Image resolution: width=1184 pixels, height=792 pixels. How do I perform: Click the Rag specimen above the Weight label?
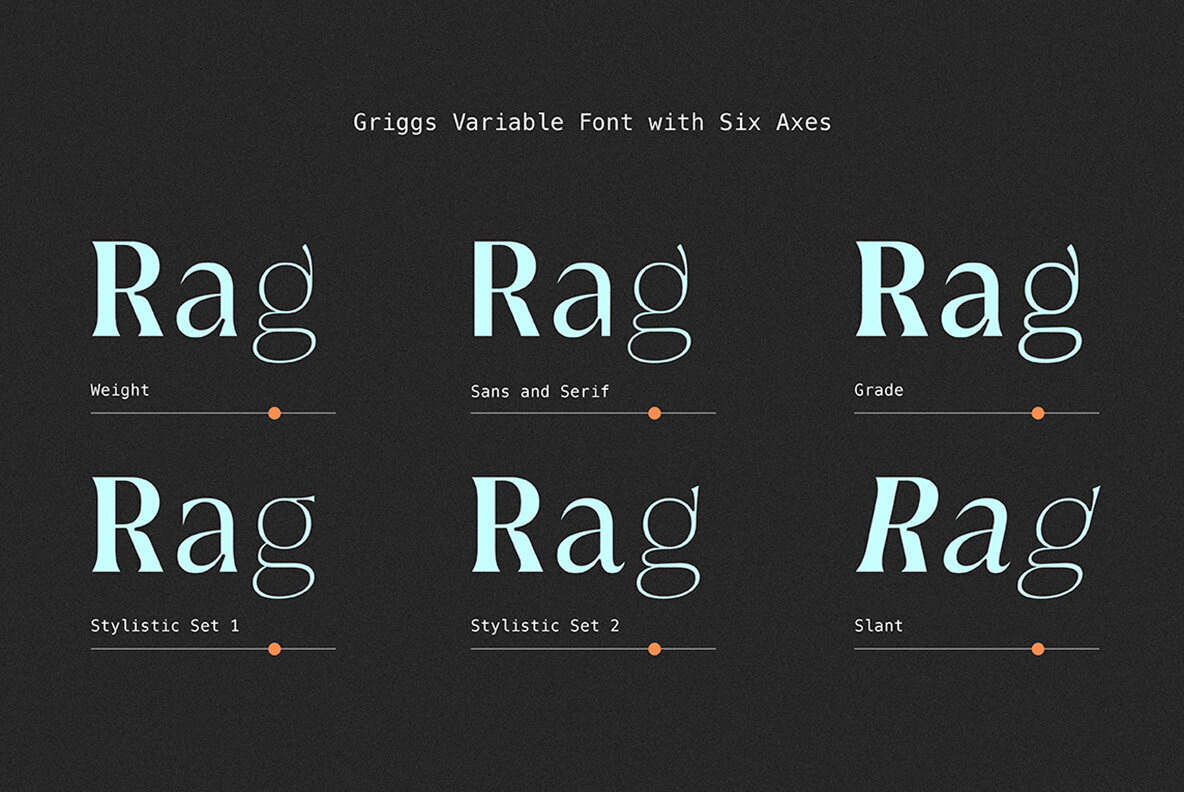(204, 298)
